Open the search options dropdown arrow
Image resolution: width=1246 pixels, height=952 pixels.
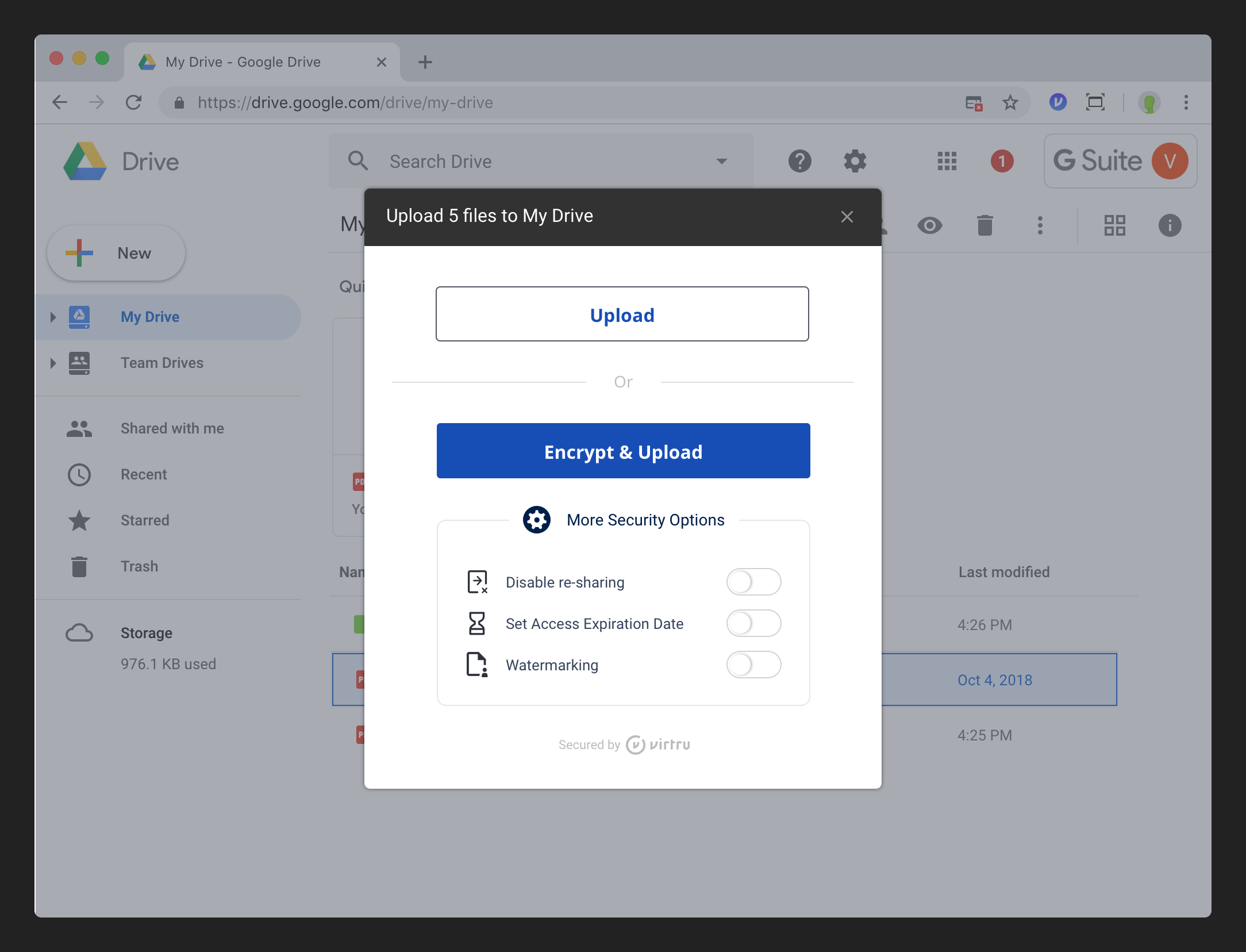click(722, 162)
